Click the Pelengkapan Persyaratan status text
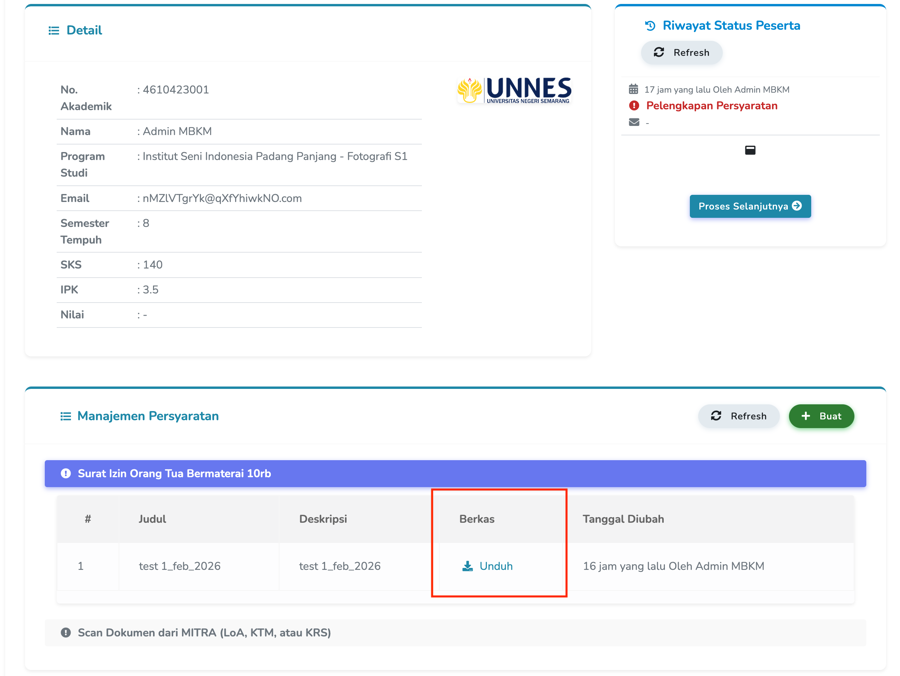The image size is (900, 676). (x=711, y=106)
